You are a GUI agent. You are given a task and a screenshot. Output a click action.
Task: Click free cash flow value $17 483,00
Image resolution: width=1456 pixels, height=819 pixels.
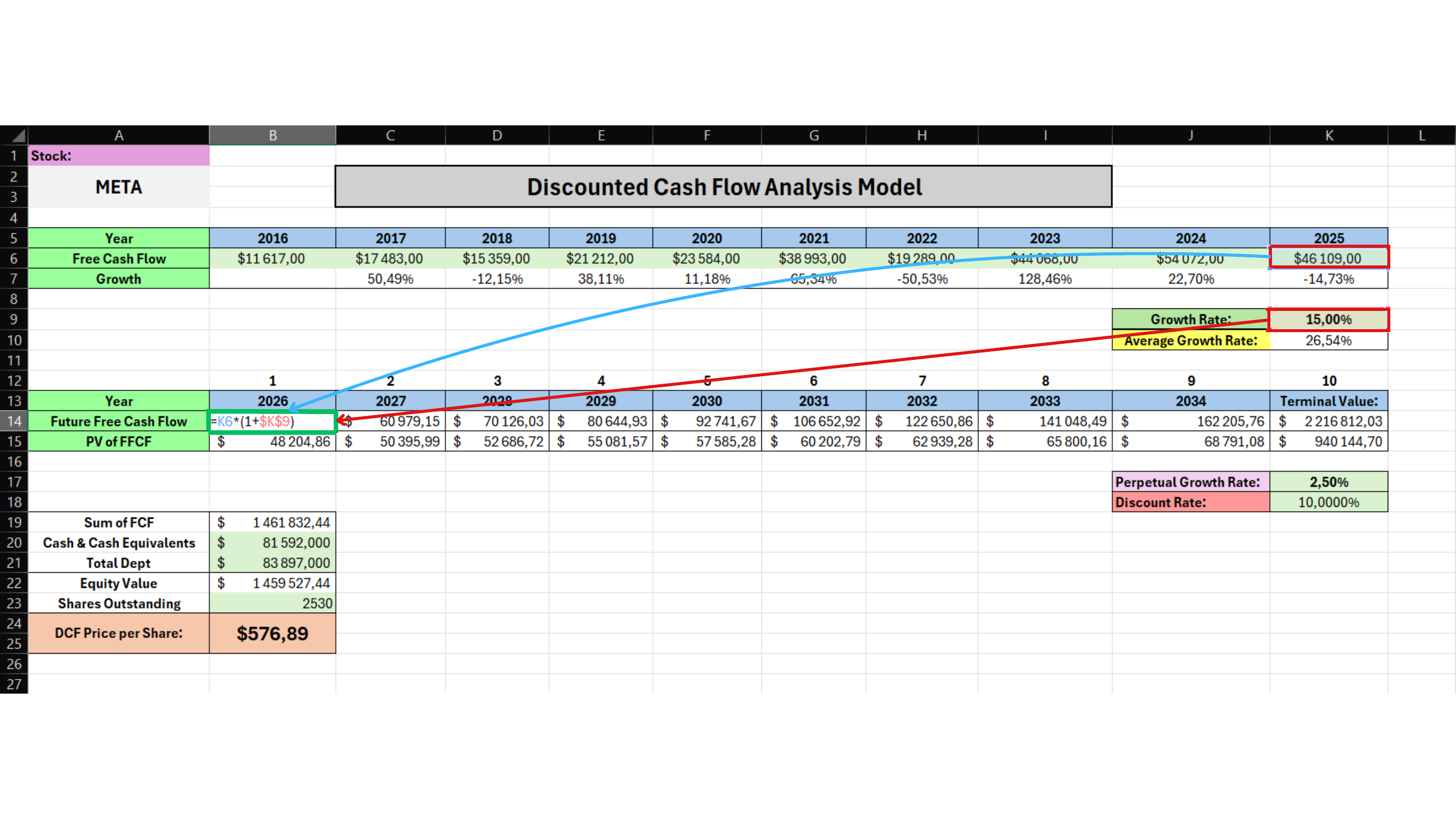point(390,258)
